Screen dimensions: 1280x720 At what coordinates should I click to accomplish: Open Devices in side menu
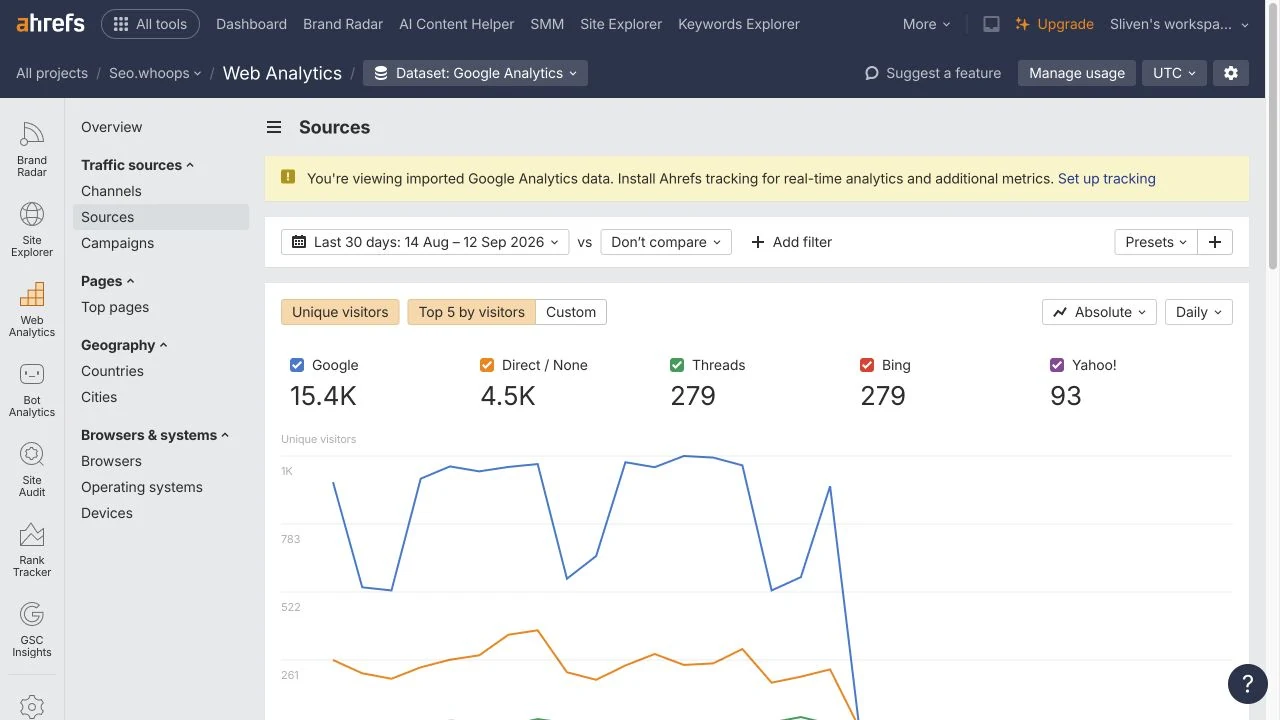(107, 513)
